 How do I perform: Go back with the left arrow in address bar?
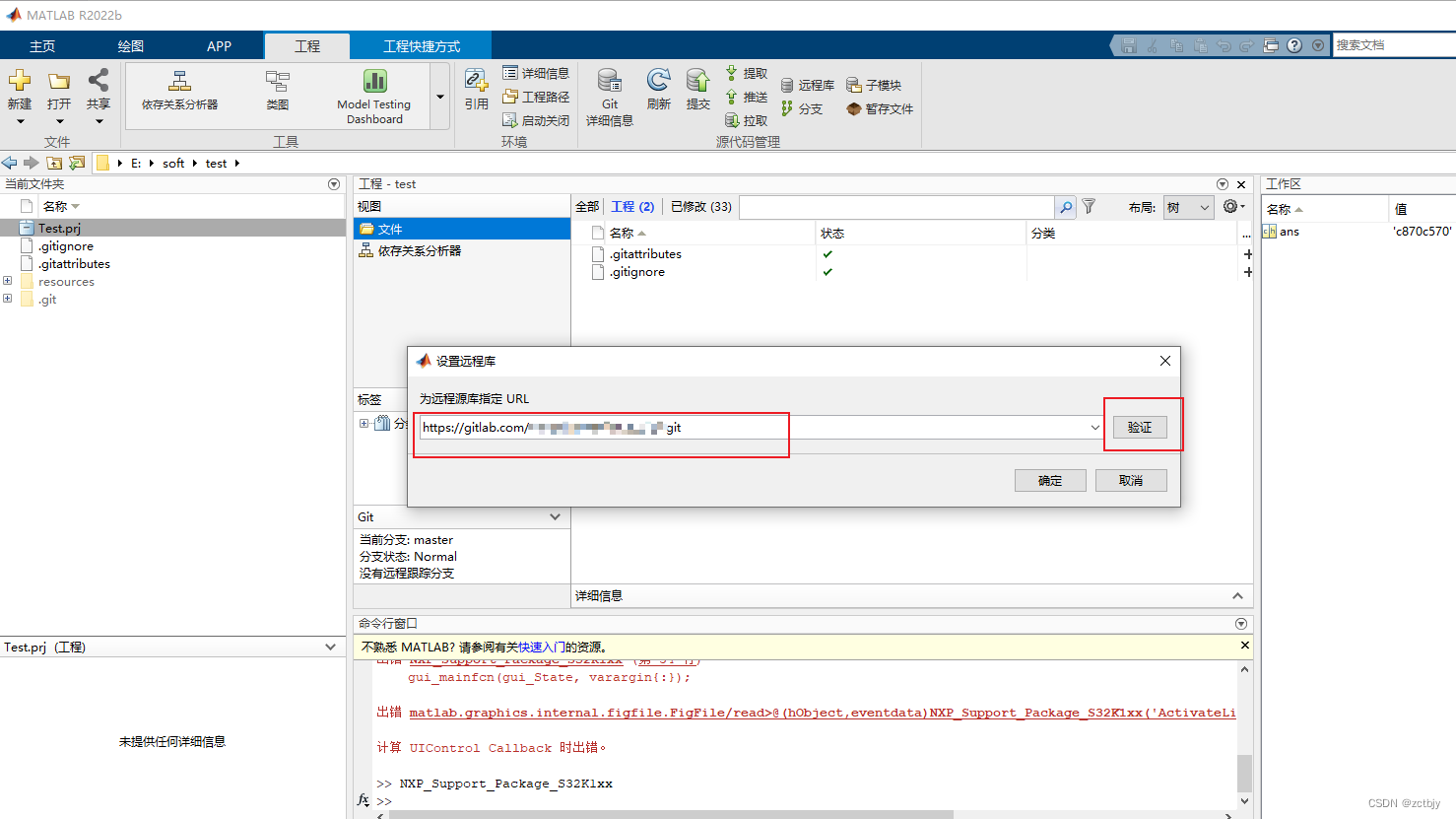pos(10,163)
